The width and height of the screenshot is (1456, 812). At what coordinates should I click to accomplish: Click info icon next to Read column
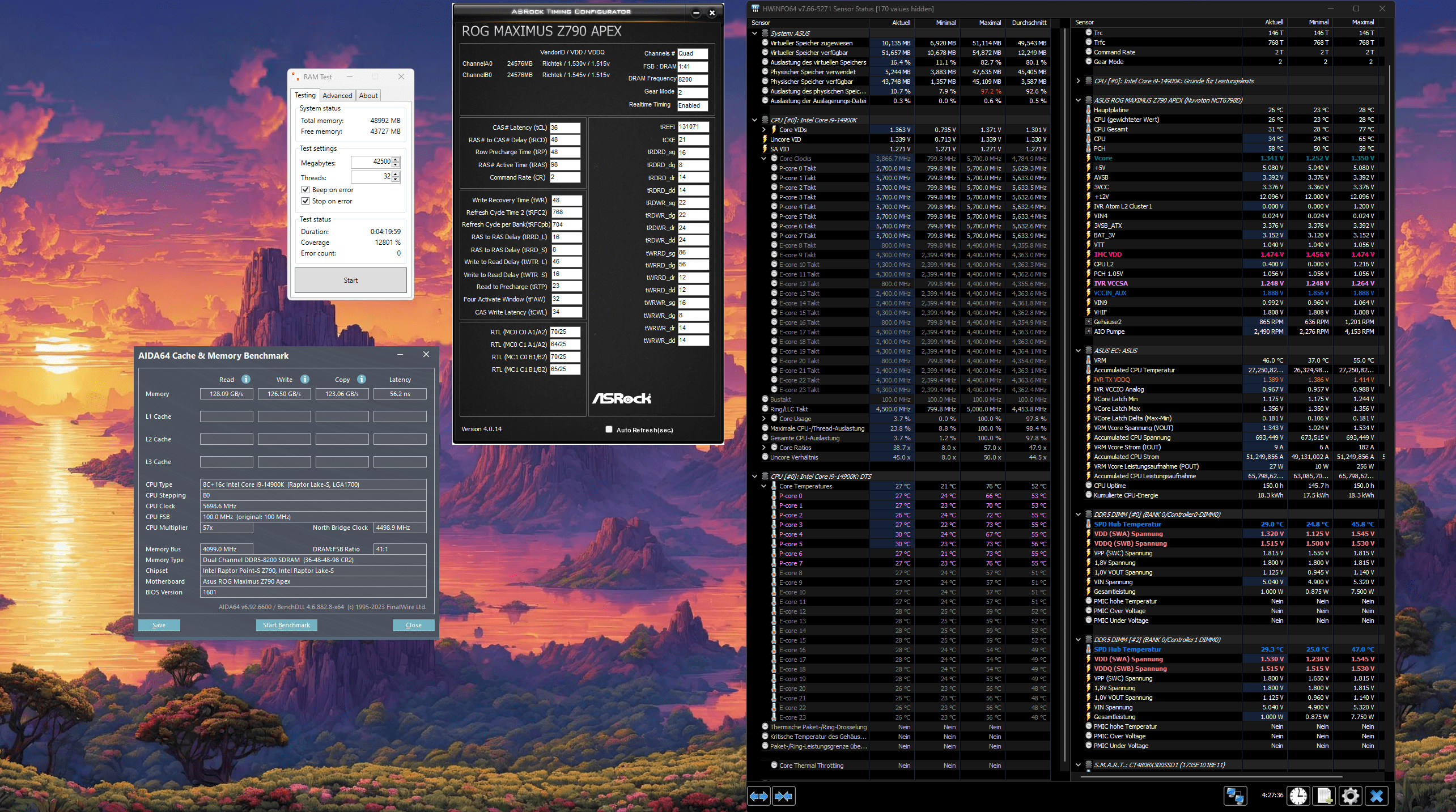[x=246, y=379]
